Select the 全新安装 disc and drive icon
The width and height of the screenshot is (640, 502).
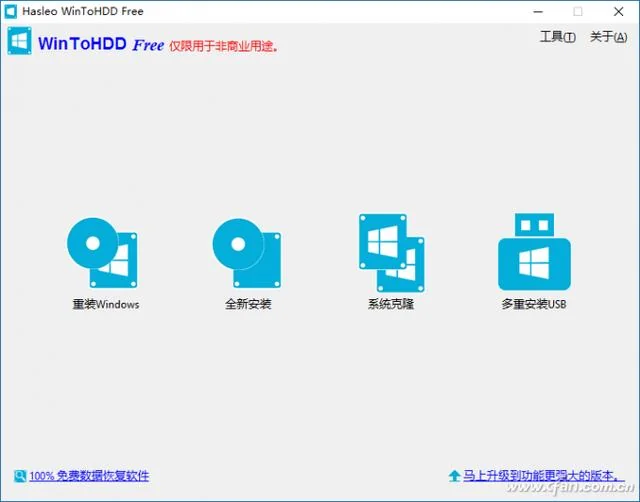click(247, 253)
